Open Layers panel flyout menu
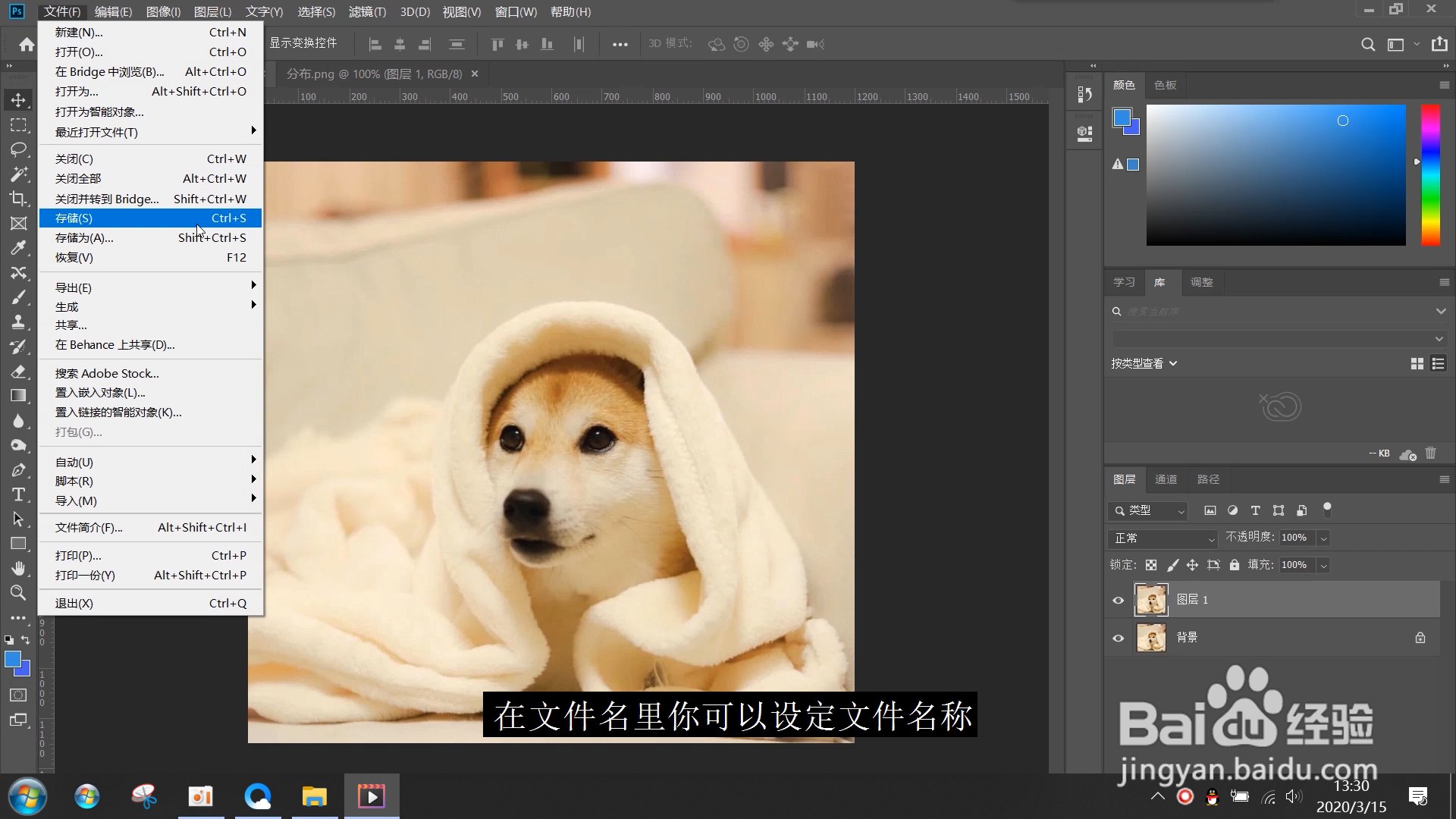Viewport: 1456px width, 819px height. tap(1444, 479)
